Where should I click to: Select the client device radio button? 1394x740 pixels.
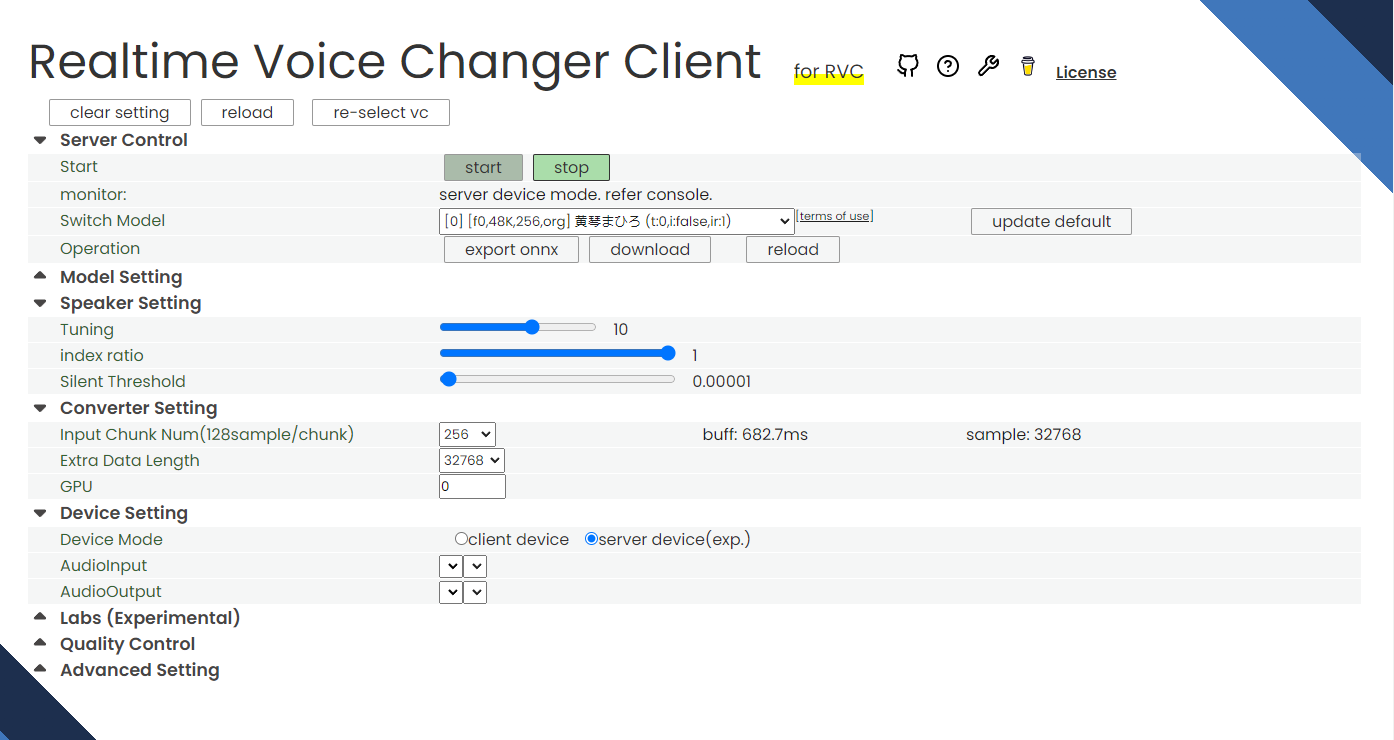[x=460, y=538]
